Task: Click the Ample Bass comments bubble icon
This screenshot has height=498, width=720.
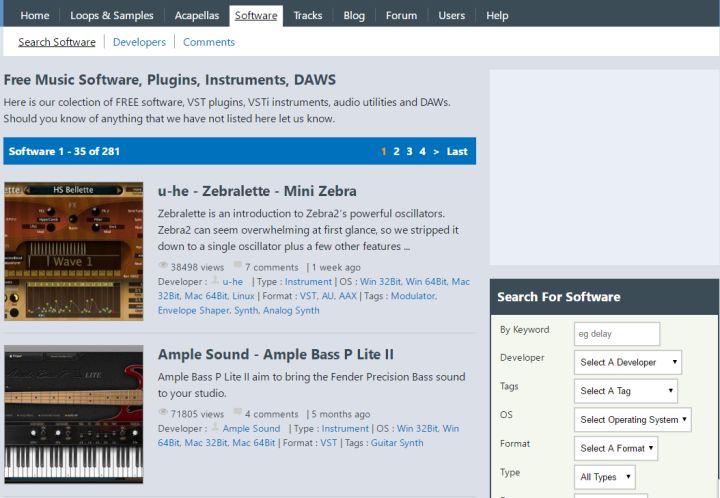Action: pyautogui.click(x=237, y=414)
